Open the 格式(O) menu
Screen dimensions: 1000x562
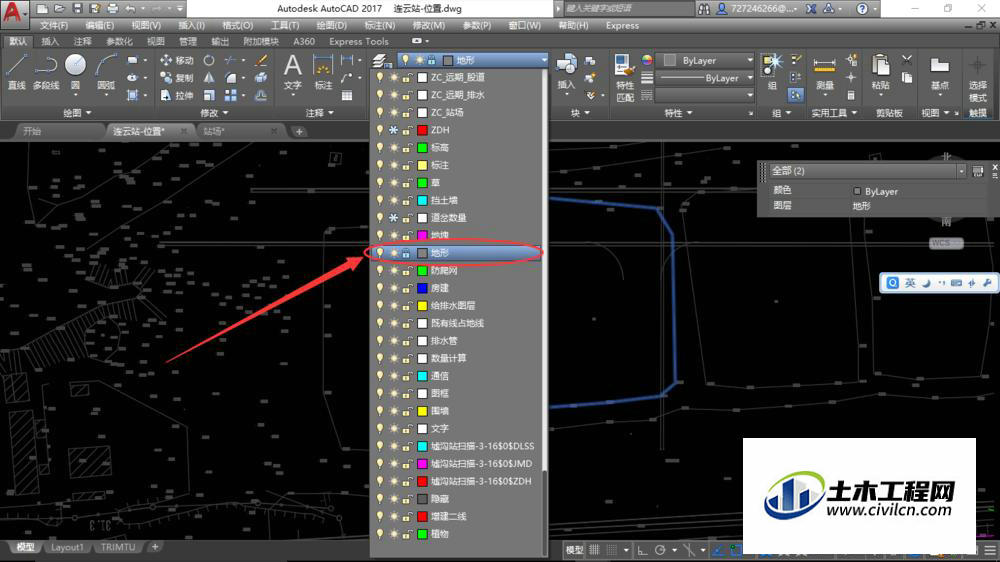[x=237, y=26]
